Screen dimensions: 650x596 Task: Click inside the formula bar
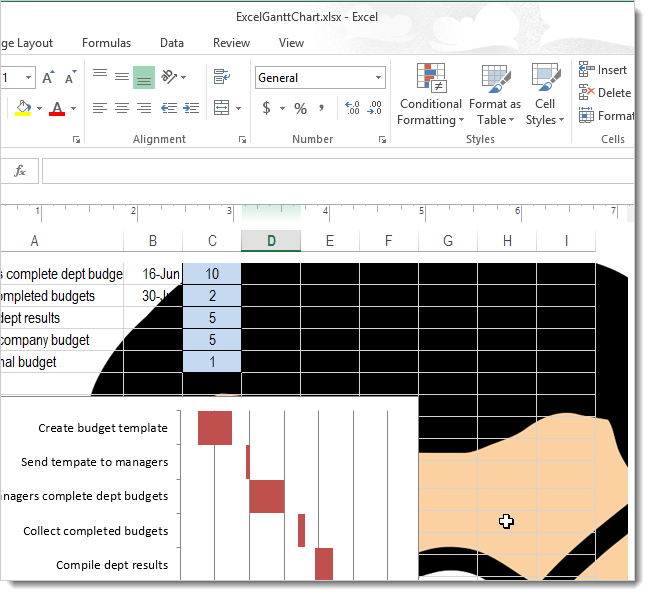[x=338, y=171]
